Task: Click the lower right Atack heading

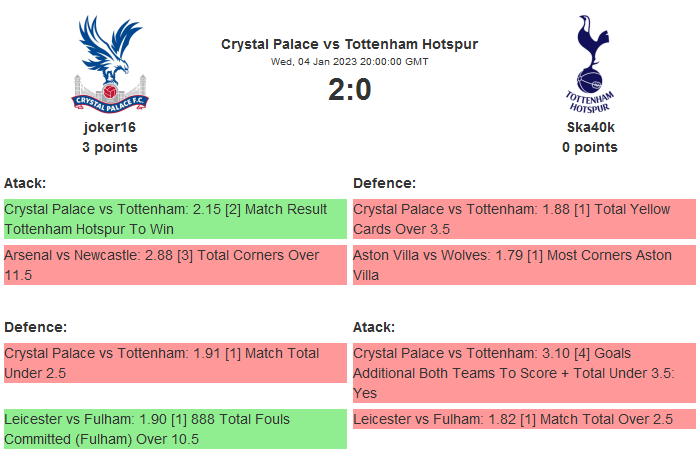Action: point(374,327)
